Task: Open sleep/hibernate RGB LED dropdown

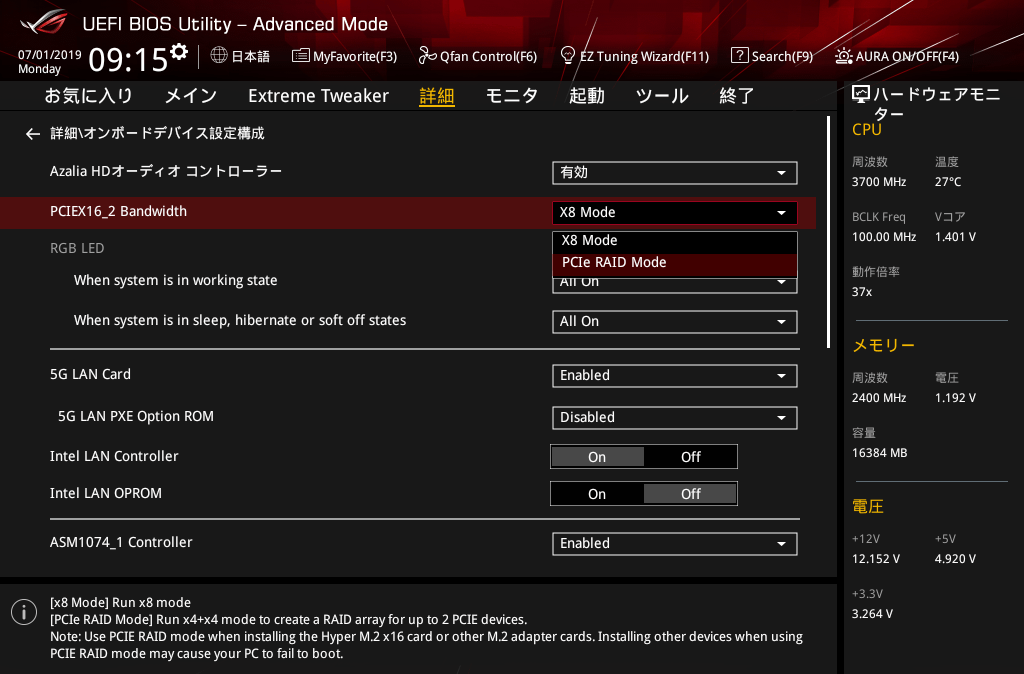Action: [675, 322]
